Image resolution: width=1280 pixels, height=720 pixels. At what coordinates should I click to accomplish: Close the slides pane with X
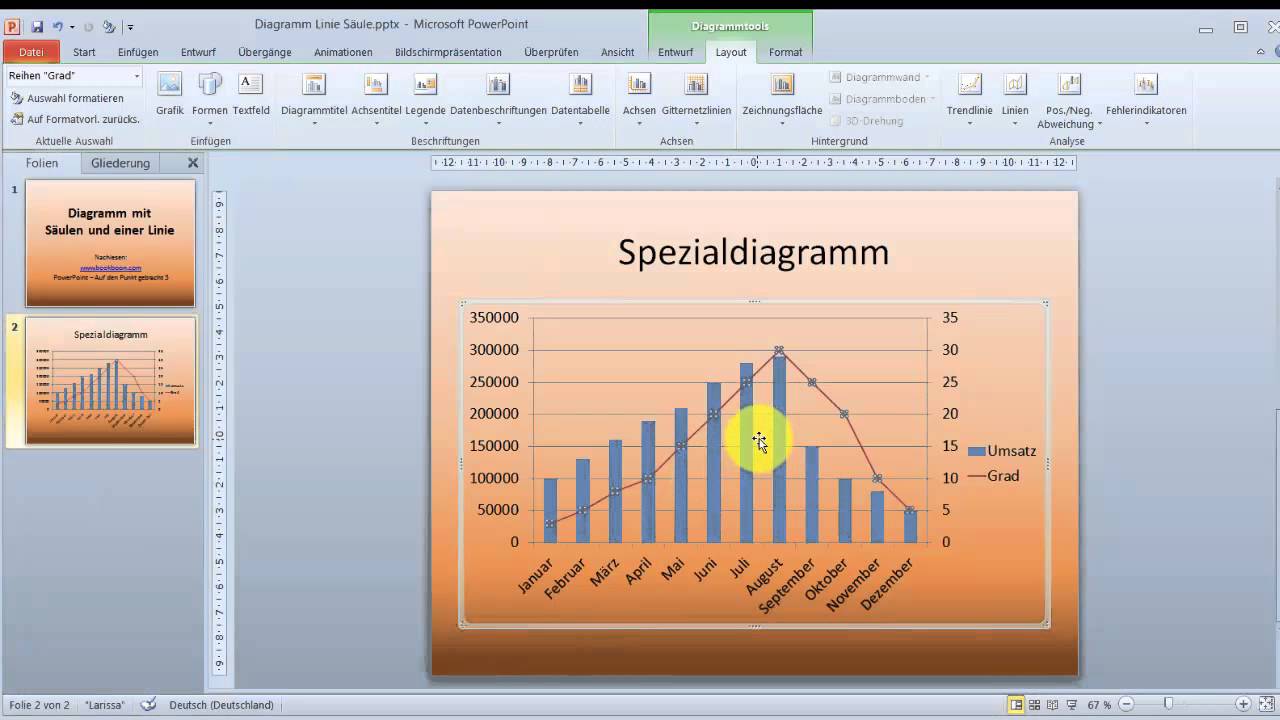193,163
